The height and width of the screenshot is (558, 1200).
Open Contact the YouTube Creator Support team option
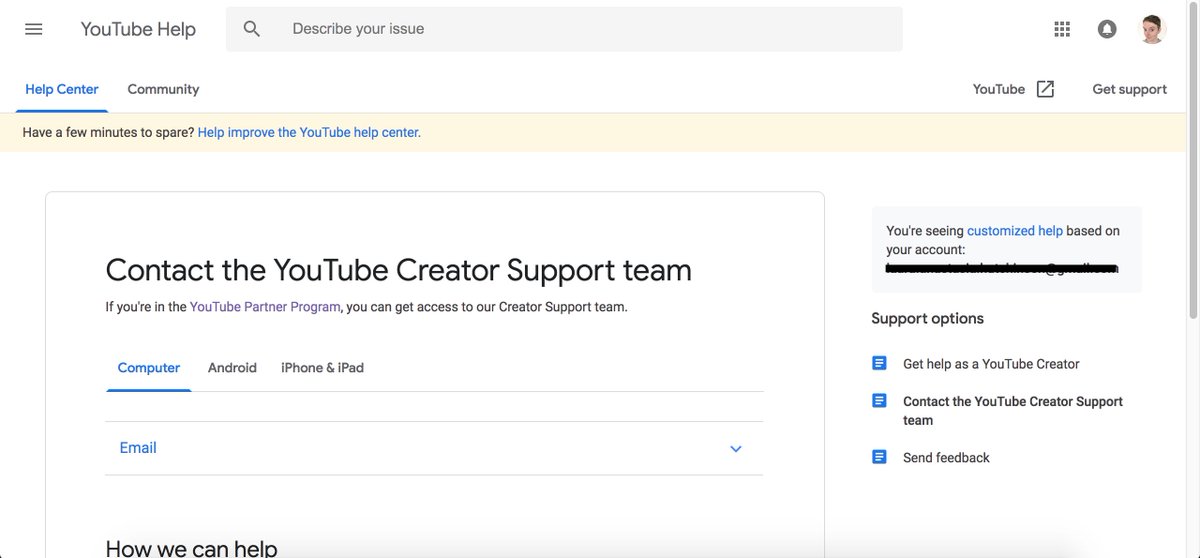(x=1012, y=410)
